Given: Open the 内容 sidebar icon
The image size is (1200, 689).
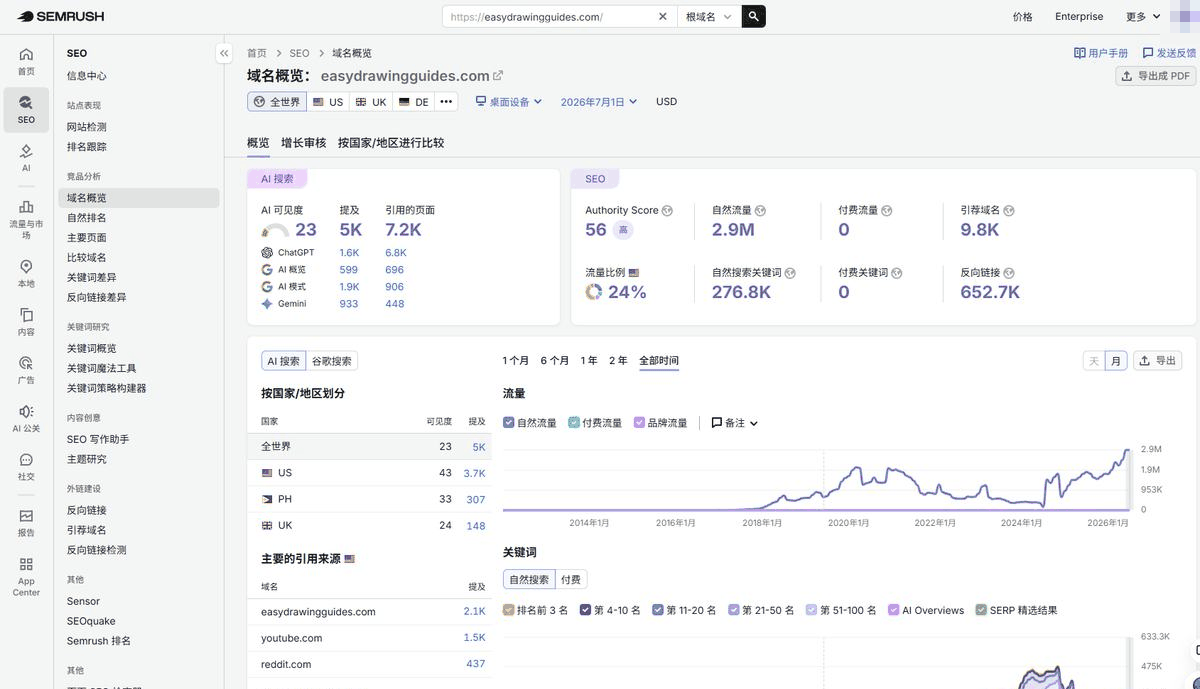Looking at the screenshot, I should click(x=26, y=322).
